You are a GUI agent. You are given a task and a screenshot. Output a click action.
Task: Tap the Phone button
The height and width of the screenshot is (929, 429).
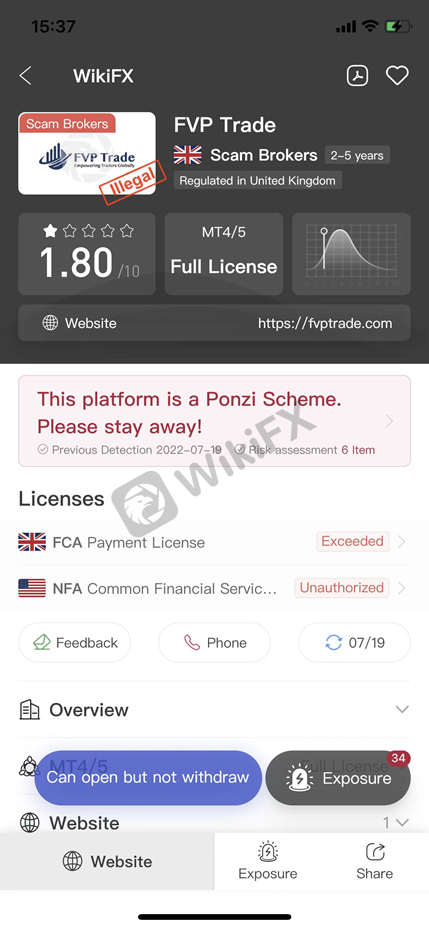pos(214,642)
